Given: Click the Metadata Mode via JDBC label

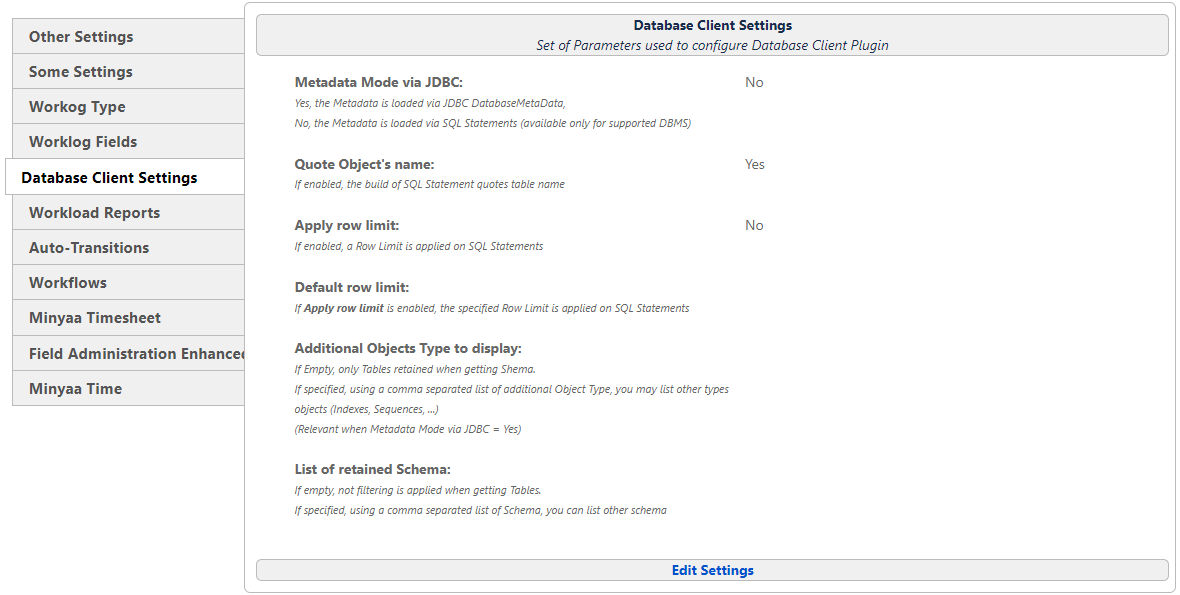Looking at the screenshot, I should pos(378,83).
